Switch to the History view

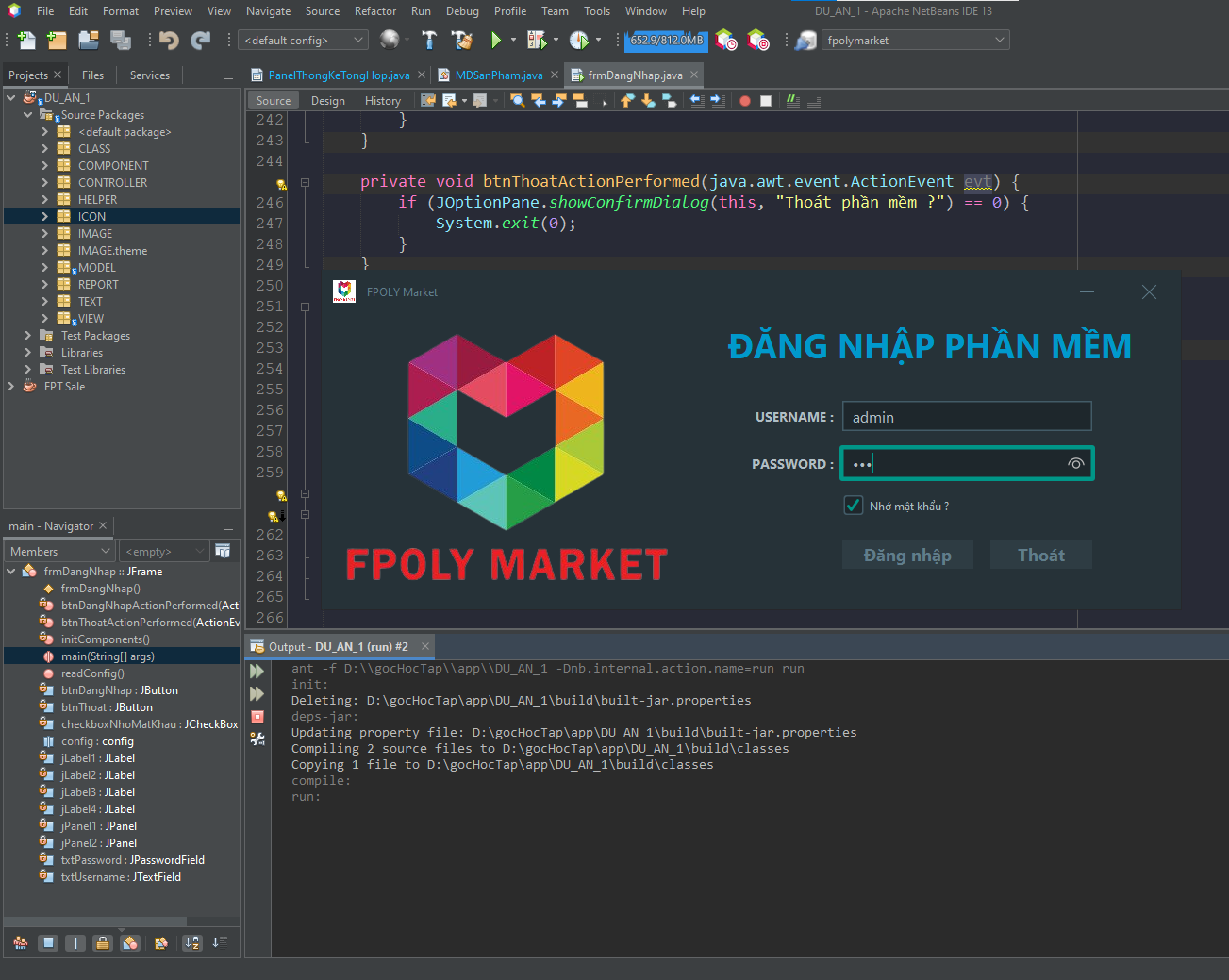click(382, 100)
